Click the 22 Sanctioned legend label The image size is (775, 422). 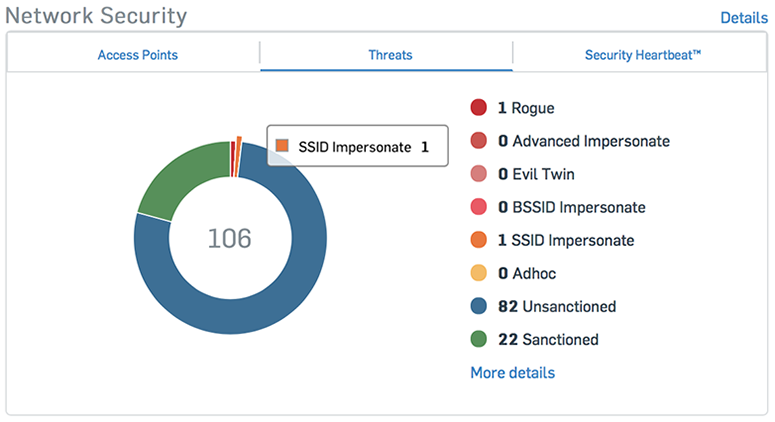click(x=548, y=339)
